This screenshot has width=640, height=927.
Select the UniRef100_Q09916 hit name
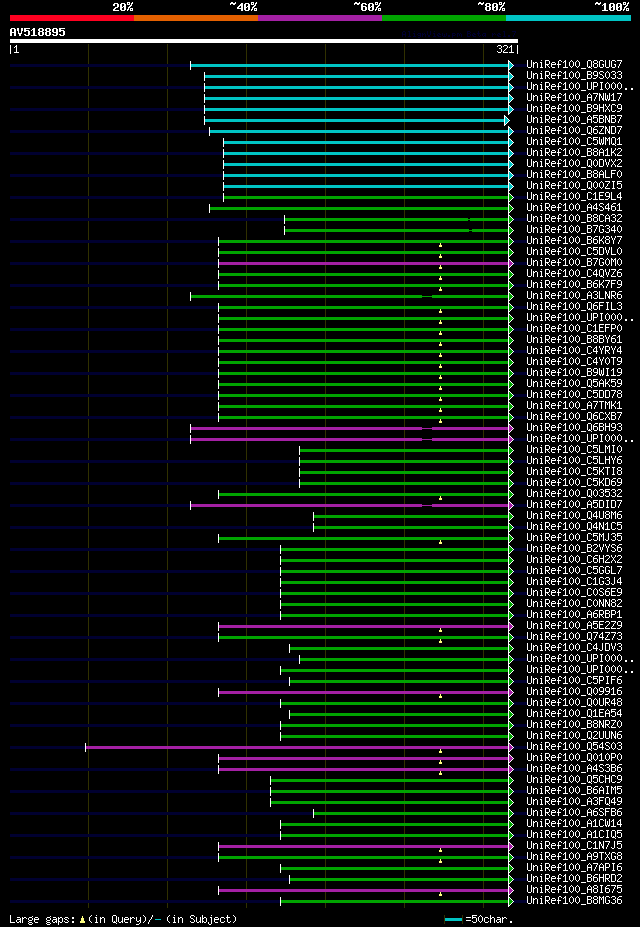pos(574,692)
